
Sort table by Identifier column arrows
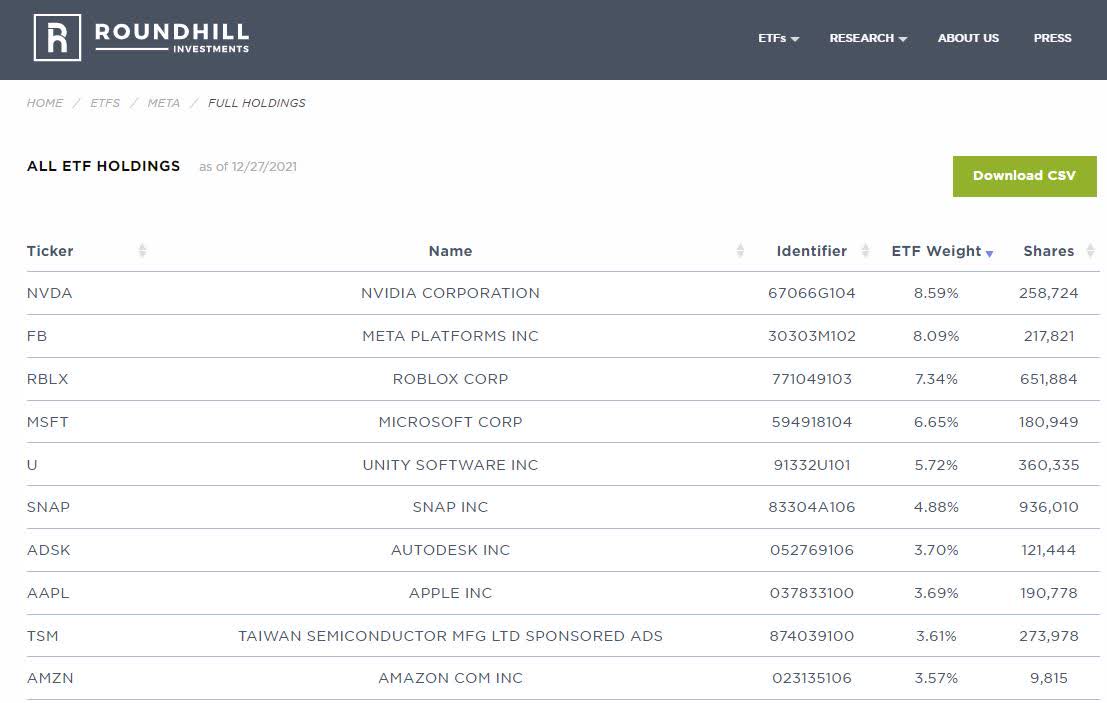pyautogui.click(x=865, y=251)
